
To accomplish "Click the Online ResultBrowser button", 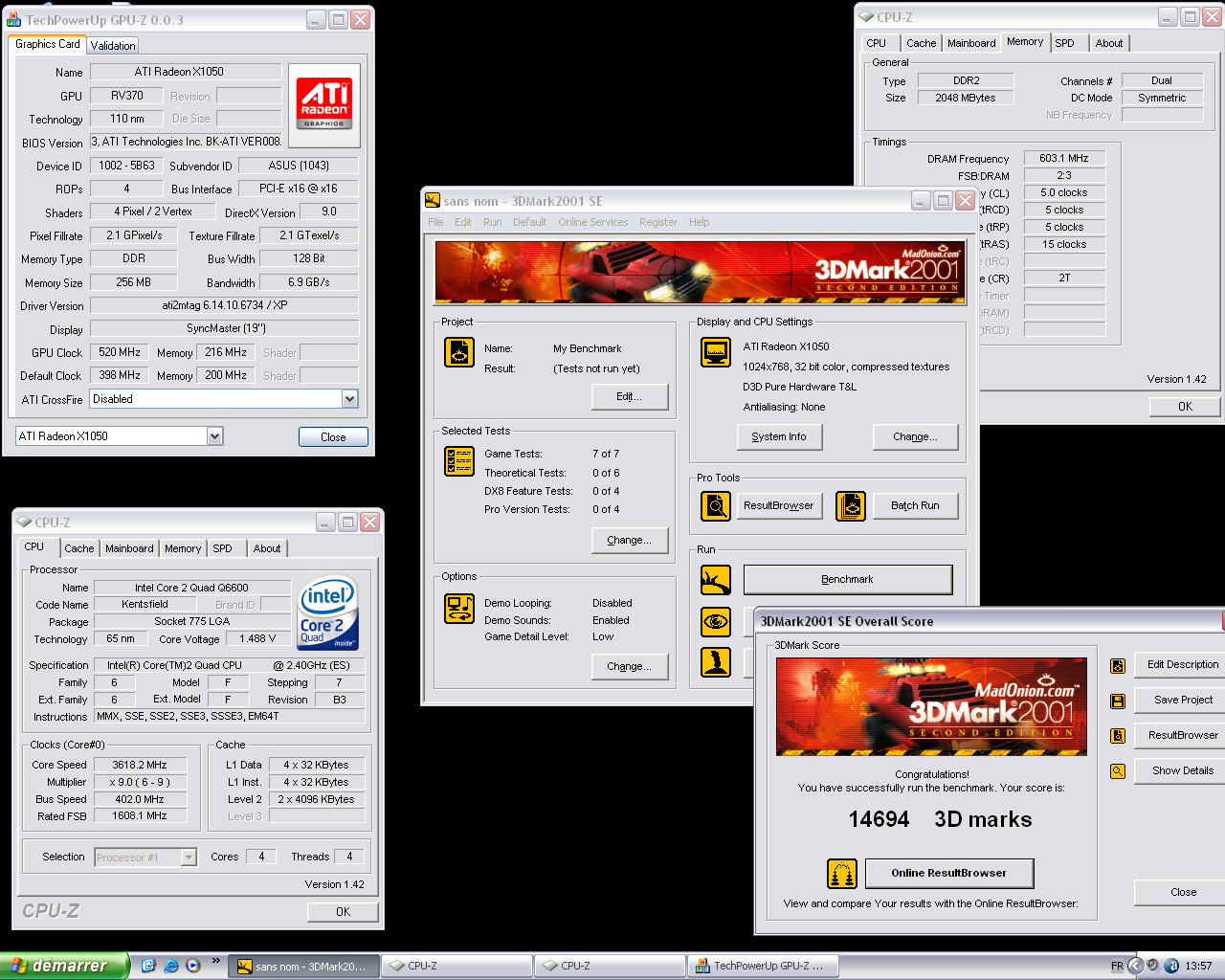I will [x=949, y=873].
